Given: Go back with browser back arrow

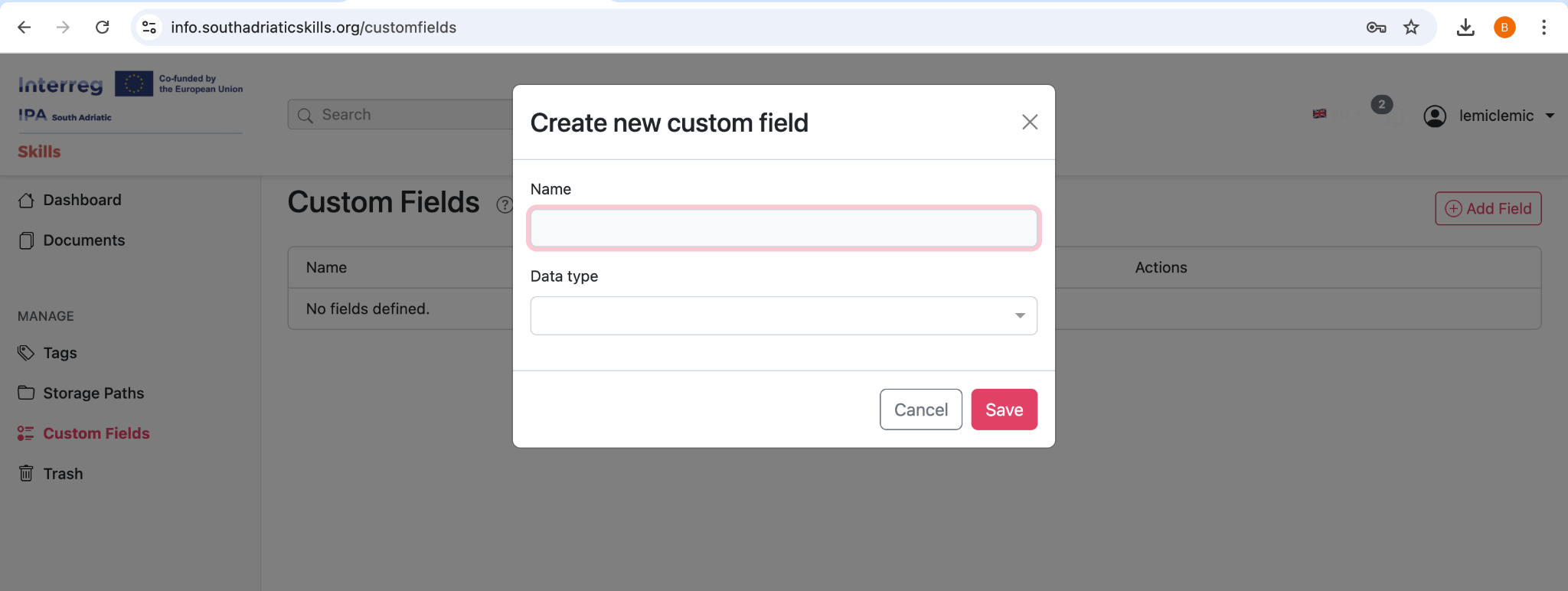Looking at the screenshot, I should click(x=24, y=28).
